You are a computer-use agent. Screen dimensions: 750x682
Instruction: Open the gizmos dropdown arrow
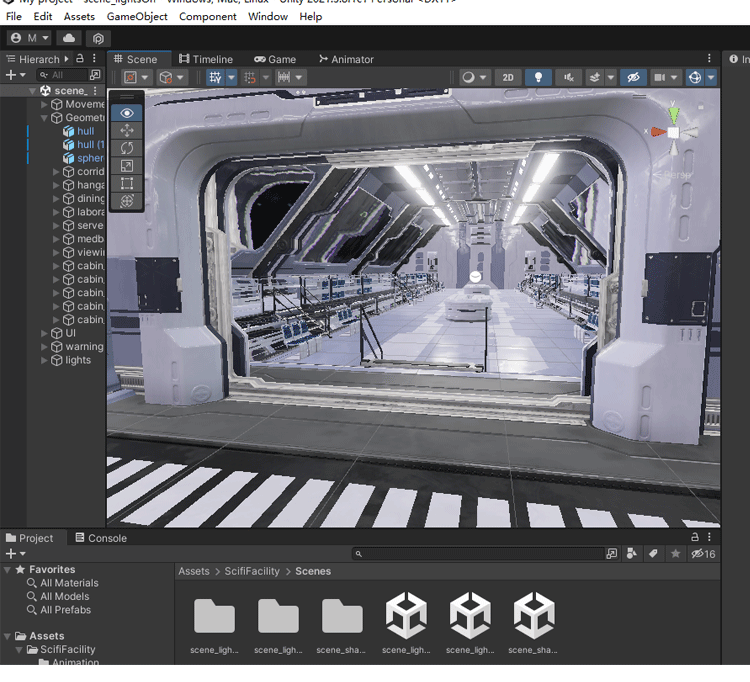coord(711,77)
